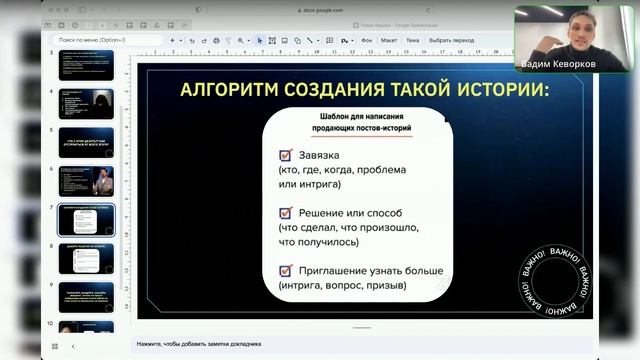Click the Вадим Кеворков video tile
640x360 pixels.
tap(574, 39)
